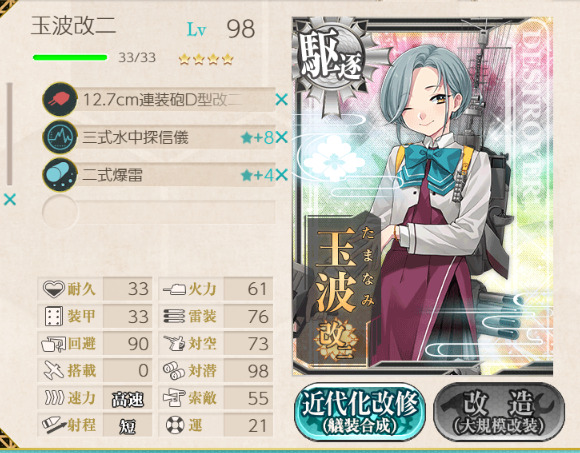Click the 12.7cm twin gun red icon
Viewport: 580px width, 453px height.
click(x=60, y=99)
